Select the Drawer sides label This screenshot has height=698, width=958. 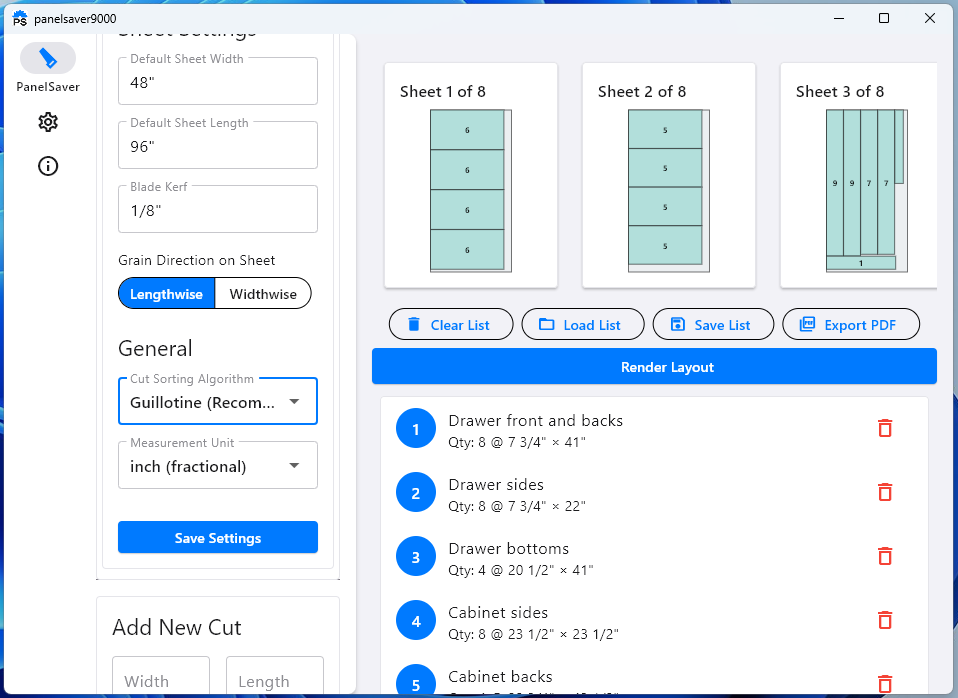coord(495,485)
